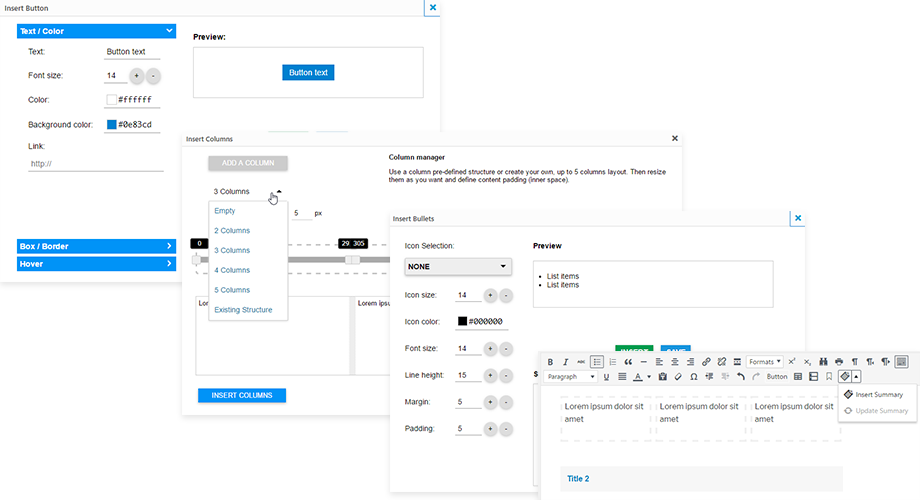The image size is (920, 500).
Task: Choose 5 Columns from structure list
Action: pos(232,290)
